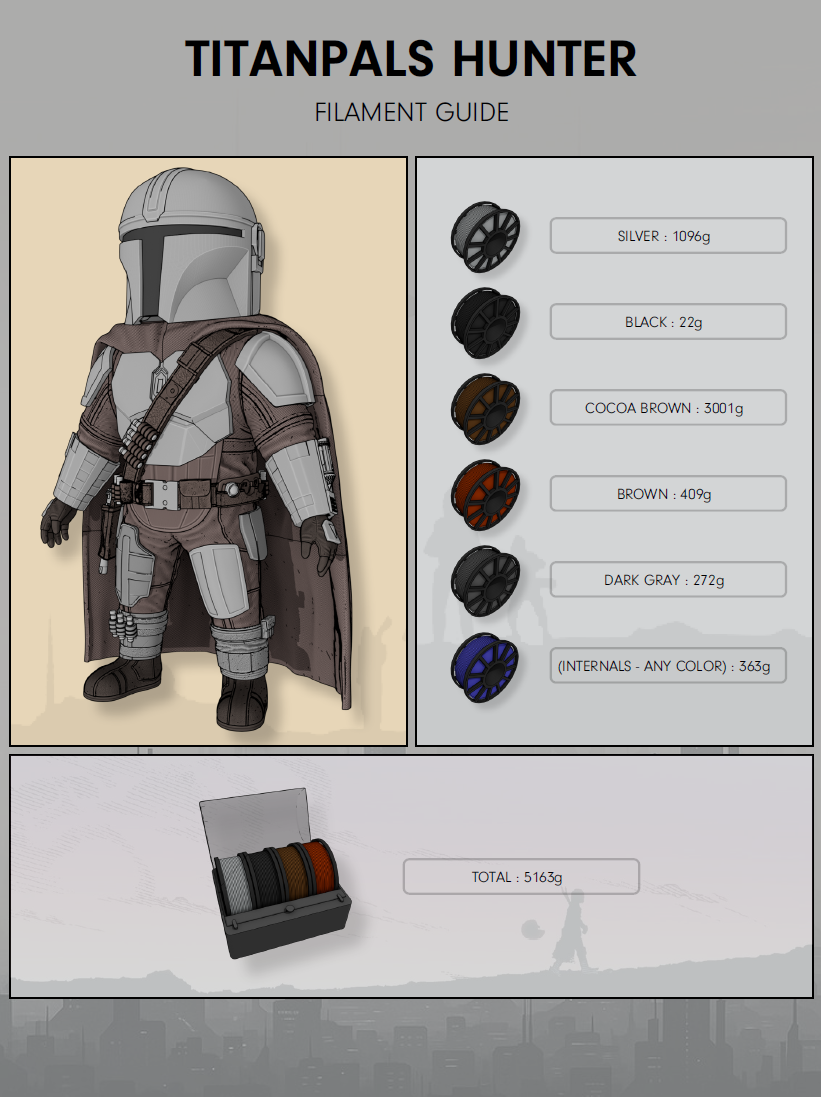Select the cocoa brown filament spool
The image size is (821, 1097).
pos(485,409)
